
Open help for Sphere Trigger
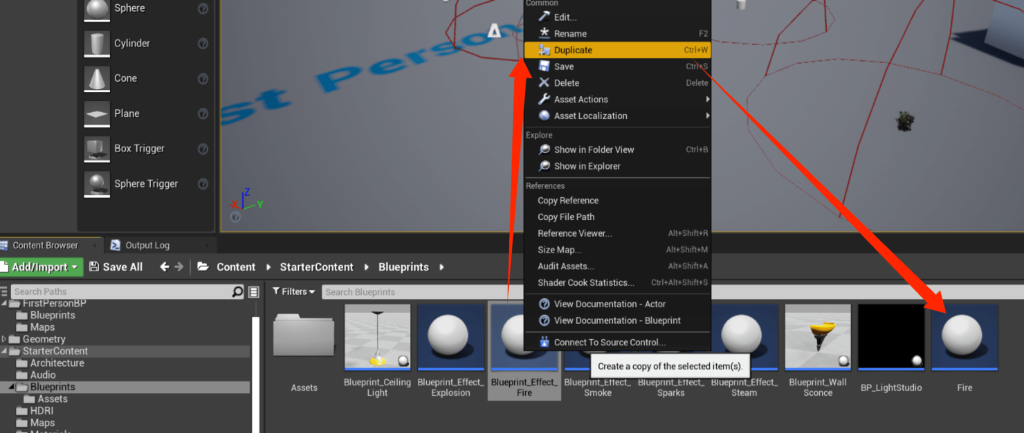(x=202, y=184)
